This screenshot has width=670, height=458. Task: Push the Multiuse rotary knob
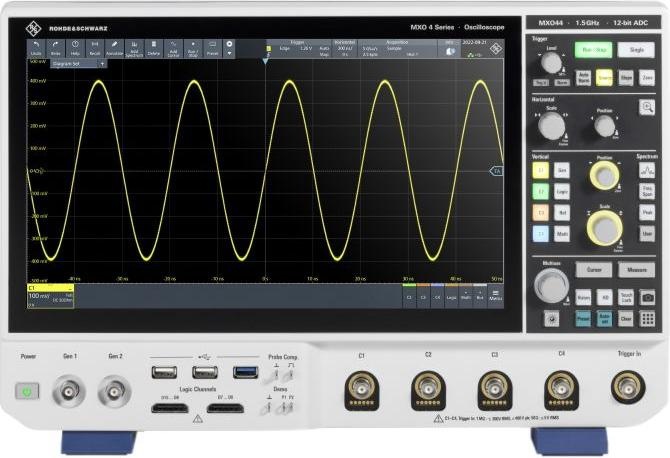click(552, 286)
